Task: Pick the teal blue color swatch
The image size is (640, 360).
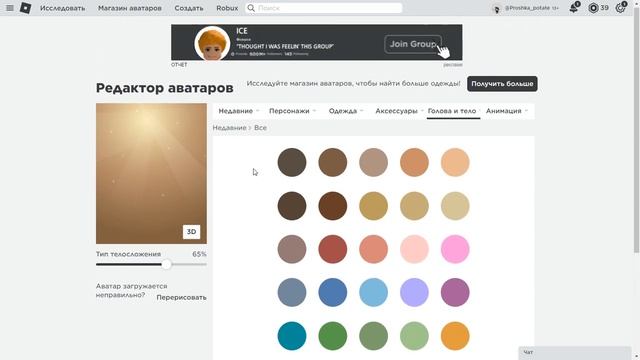Action: tap(292, 336)
